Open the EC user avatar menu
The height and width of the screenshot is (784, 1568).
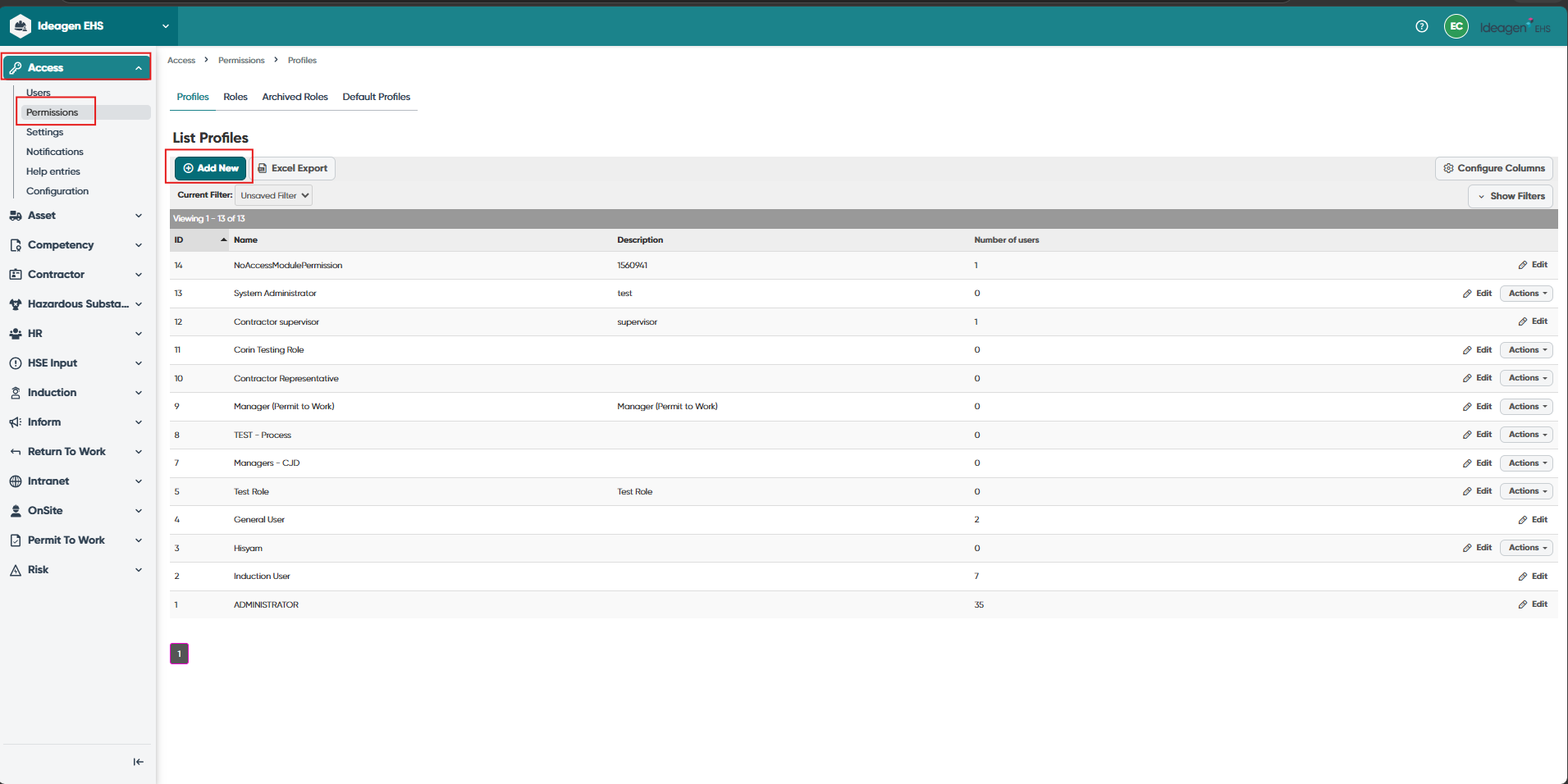coord(1456,26)
